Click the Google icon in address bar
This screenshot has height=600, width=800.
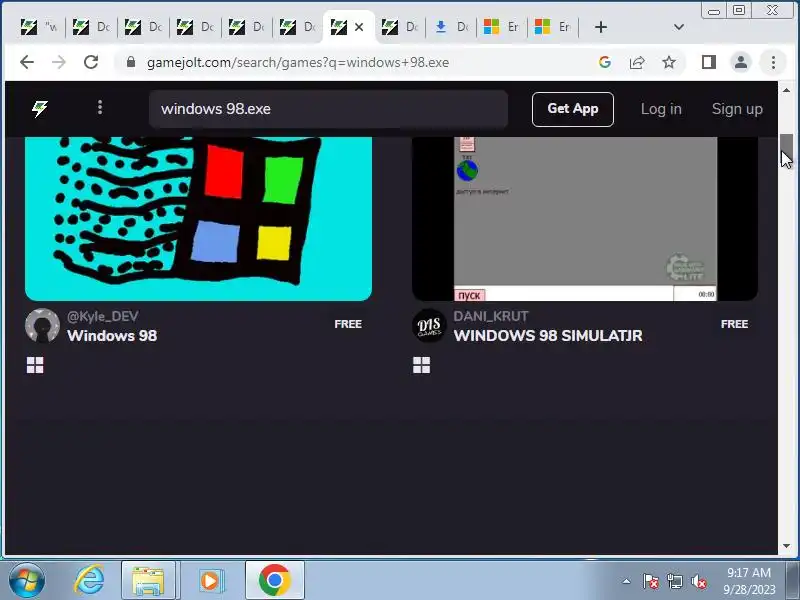point(605,62)
